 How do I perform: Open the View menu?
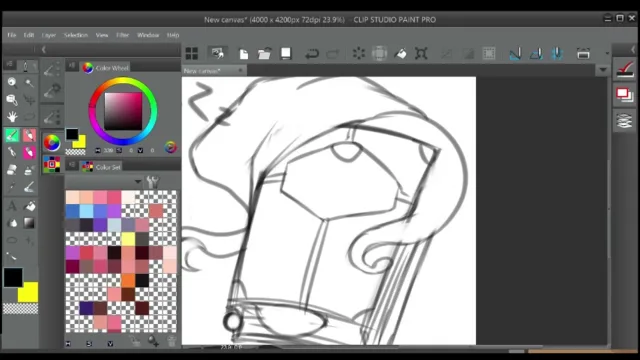point(102,35)
